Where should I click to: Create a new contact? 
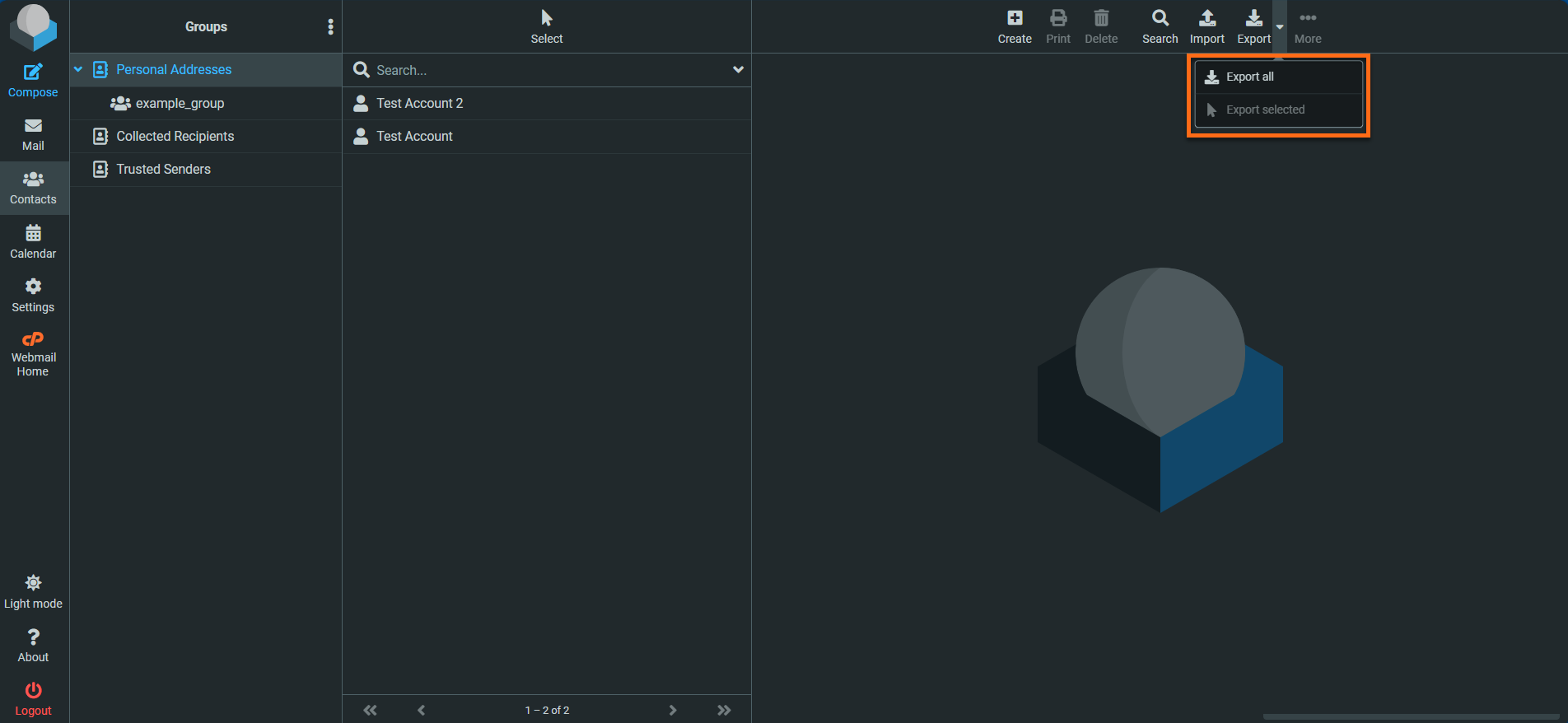(x=1015, y=27)
